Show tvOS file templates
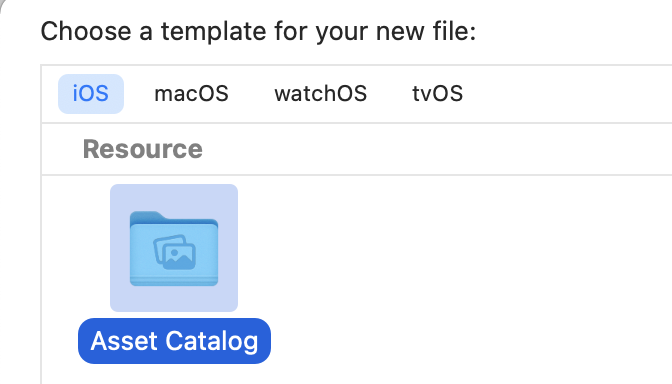The image size is (672, 384). [x=438, y=94]
